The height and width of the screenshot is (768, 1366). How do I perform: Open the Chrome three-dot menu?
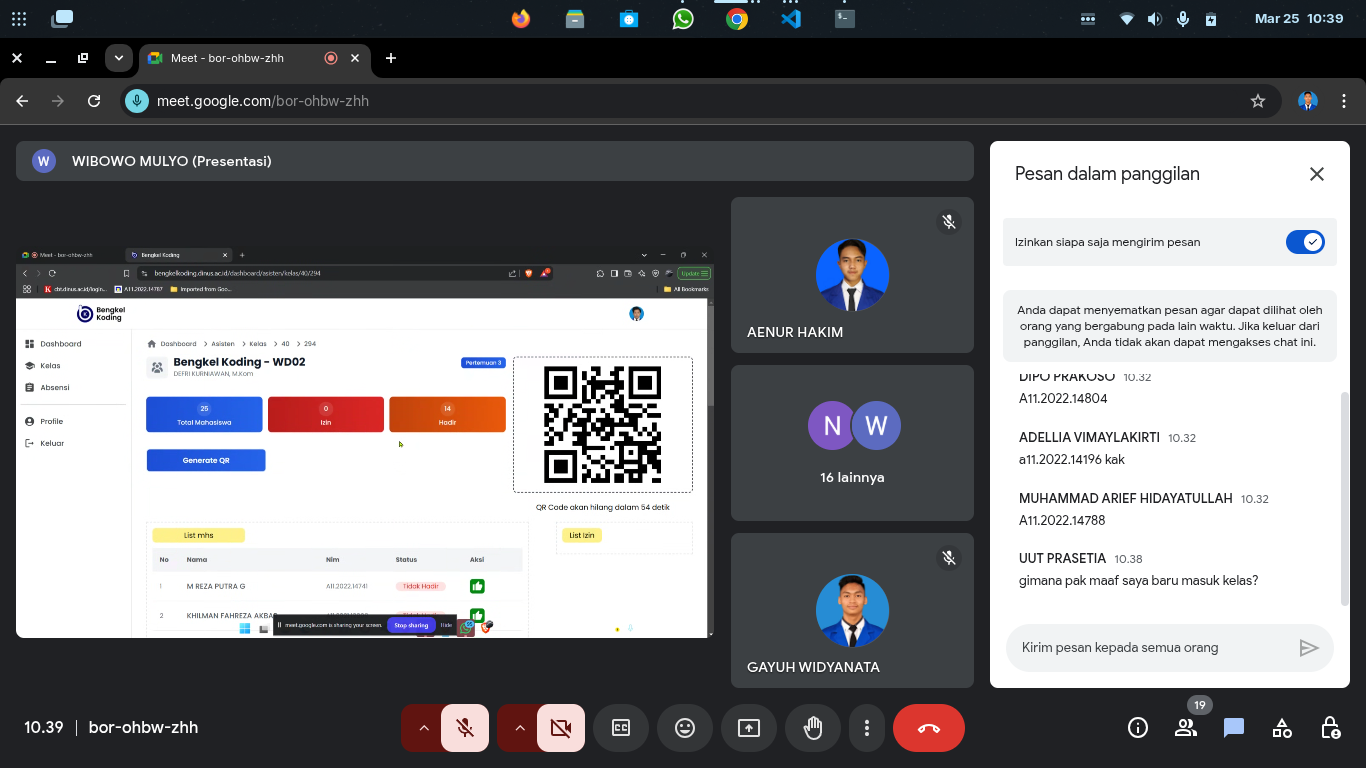tap(1345, 101)
